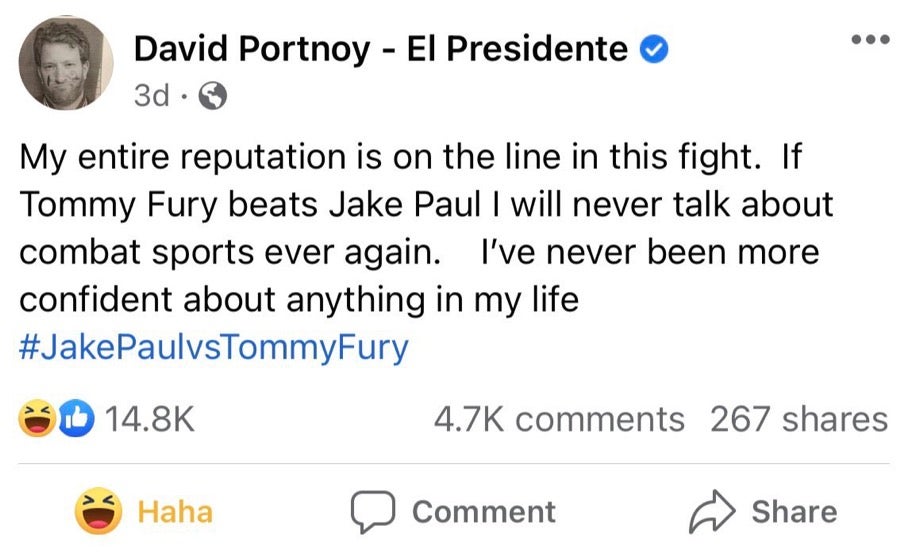Screen dimensions: 897x553
Task: Click the globe public privacy icon
Action: [x=213, y=96]
